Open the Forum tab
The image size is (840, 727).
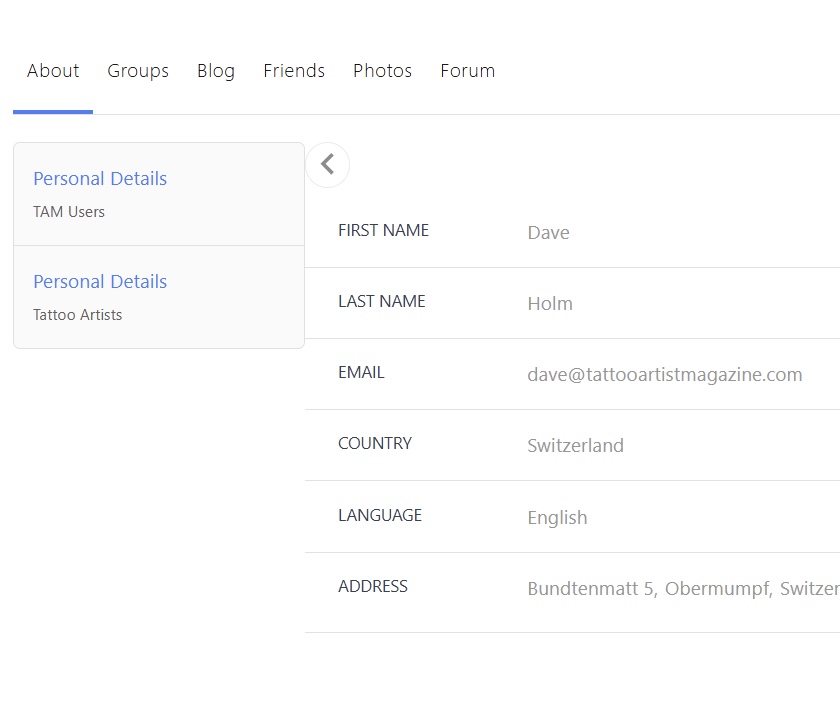tap(467, 71)
